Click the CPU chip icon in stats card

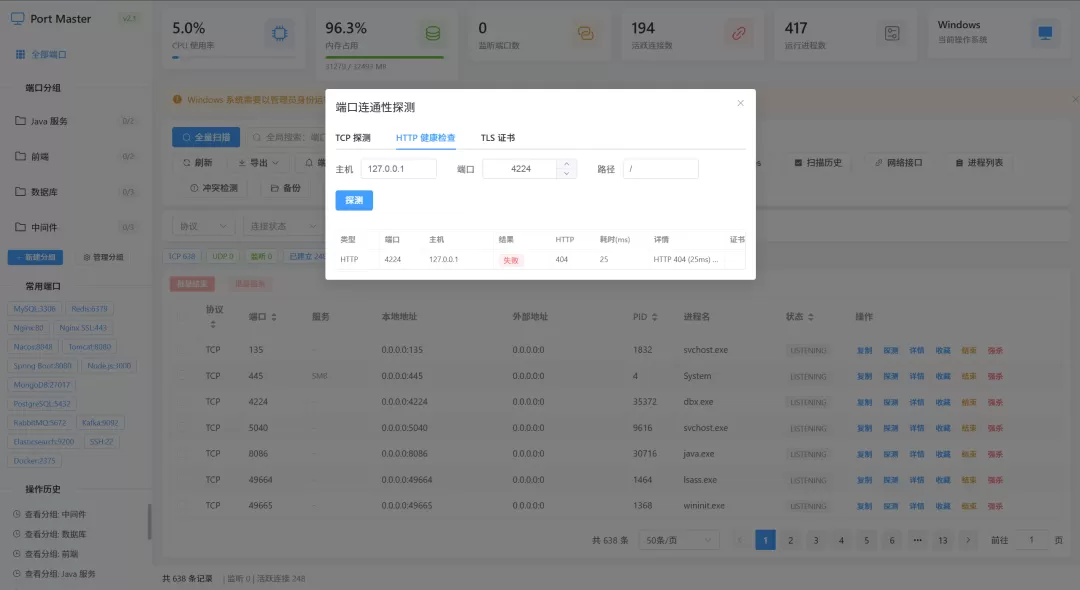(280, 33)
